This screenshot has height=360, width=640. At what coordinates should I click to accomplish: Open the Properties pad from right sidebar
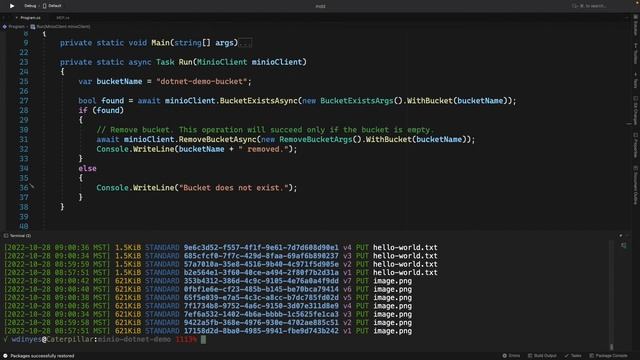click(x=636, y=145)
